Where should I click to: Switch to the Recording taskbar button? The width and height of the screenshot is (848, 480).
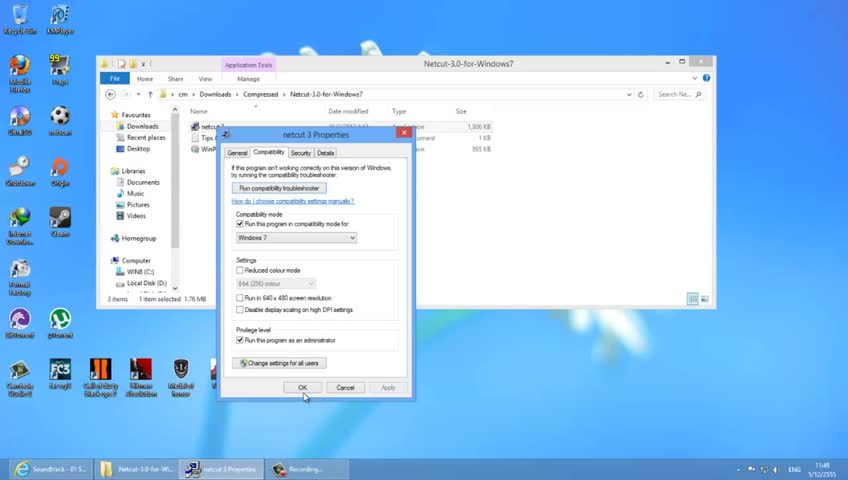[x=306, y=469]
